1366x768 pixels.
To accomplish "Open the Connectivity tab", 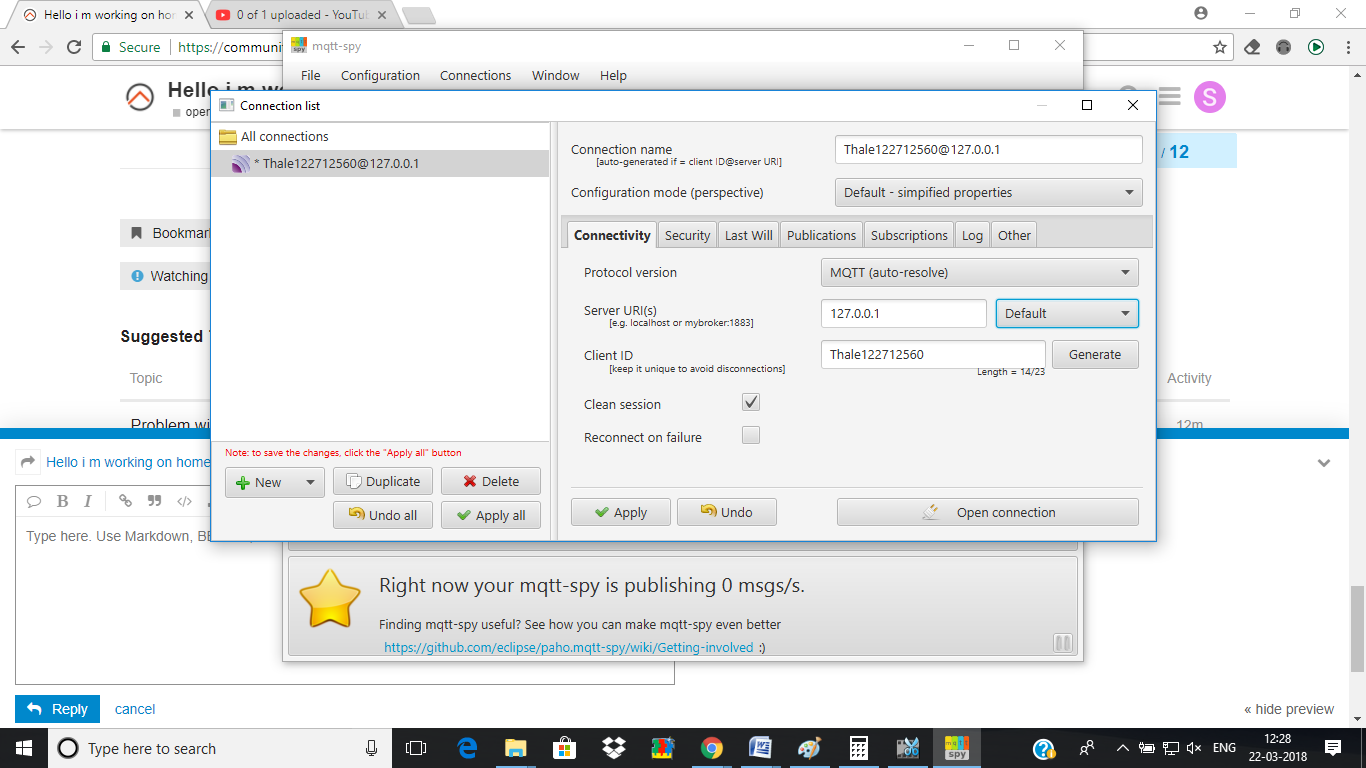I will pyautogui.click(x=612, y=235).
